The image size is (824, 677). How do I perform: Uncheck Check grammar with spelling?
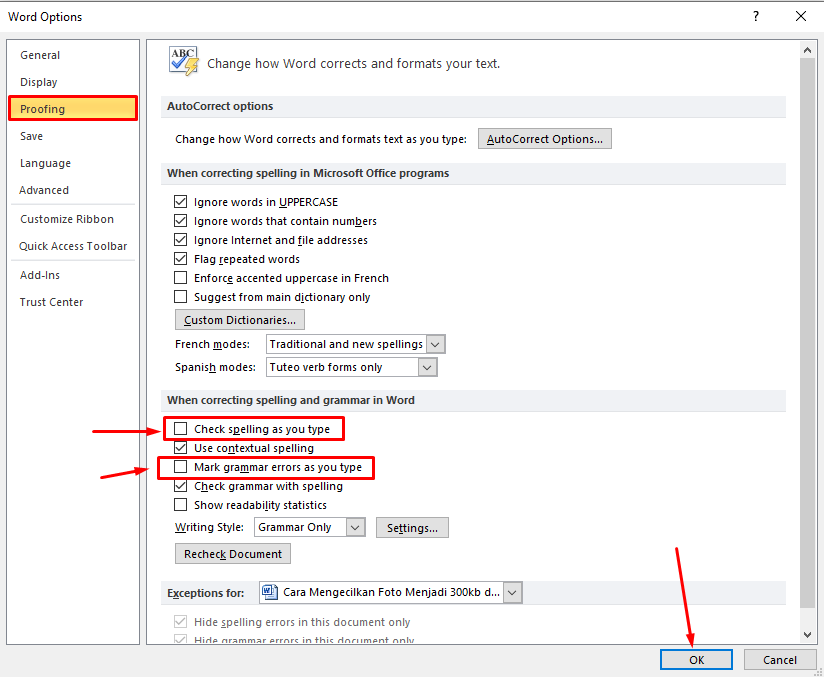180,486
